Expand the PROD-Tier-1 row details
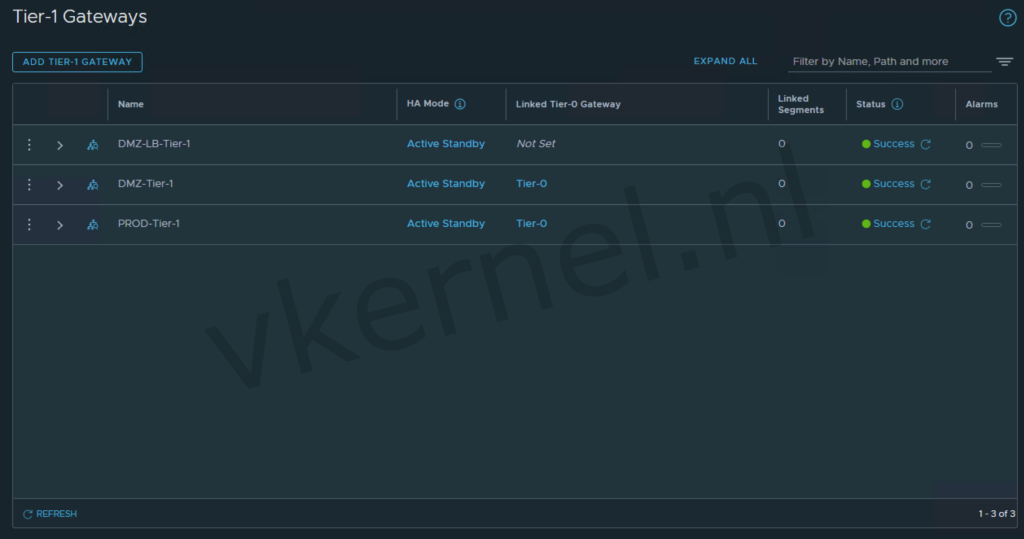Image resolution: width=1024 pixels, height=539 pixels. [60, 225]
